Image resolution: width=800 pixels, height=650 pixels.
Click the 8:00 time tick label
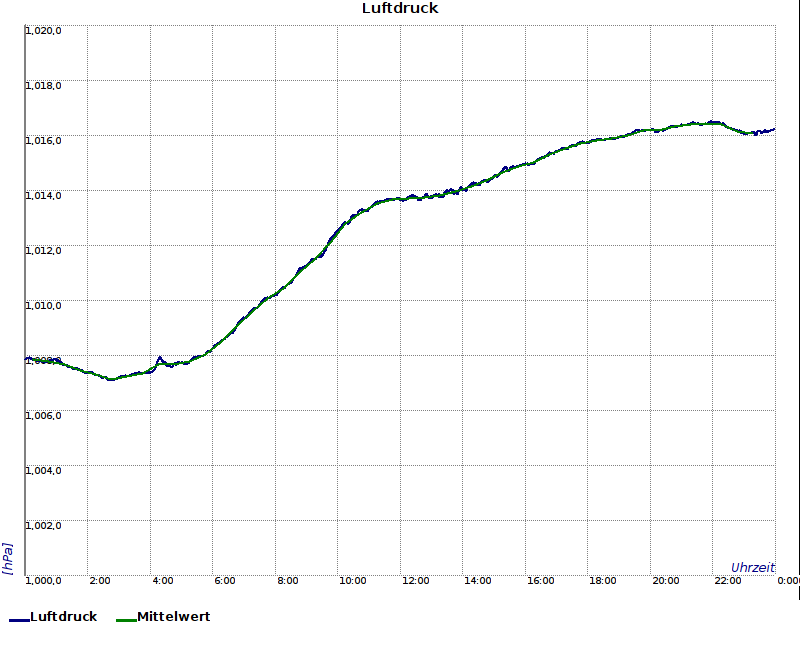[288, 580]
